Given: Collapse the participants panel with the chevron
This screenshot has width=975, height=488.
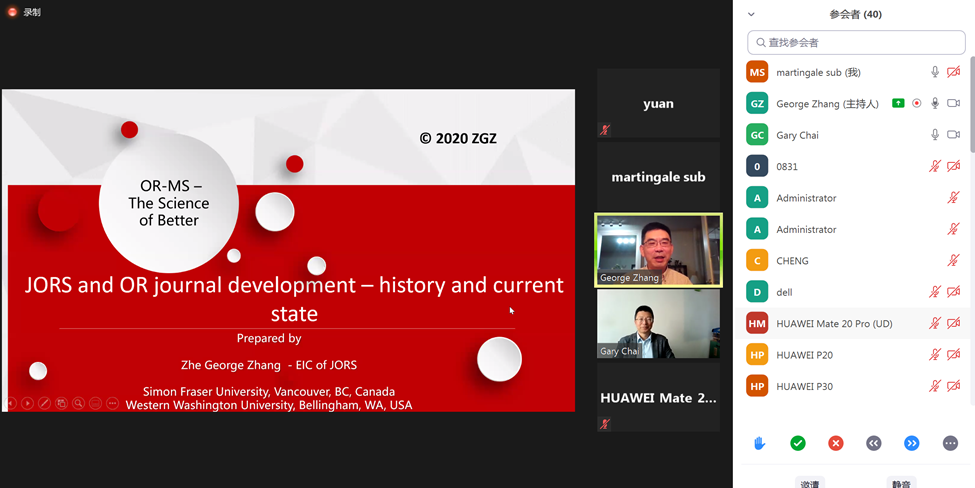Looking at the screenshot, I should point(751,14).
